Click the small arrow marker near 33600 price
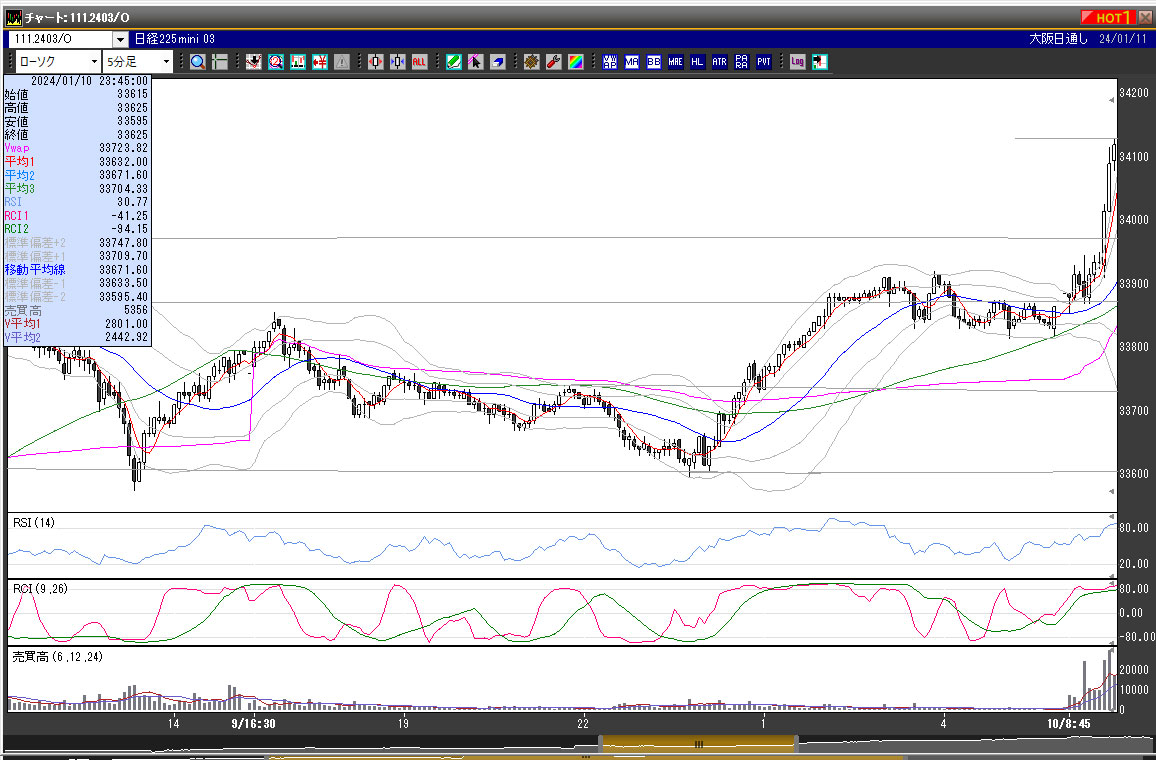Viewport: 1156px width, 760px height. (x=1112, y=491)
